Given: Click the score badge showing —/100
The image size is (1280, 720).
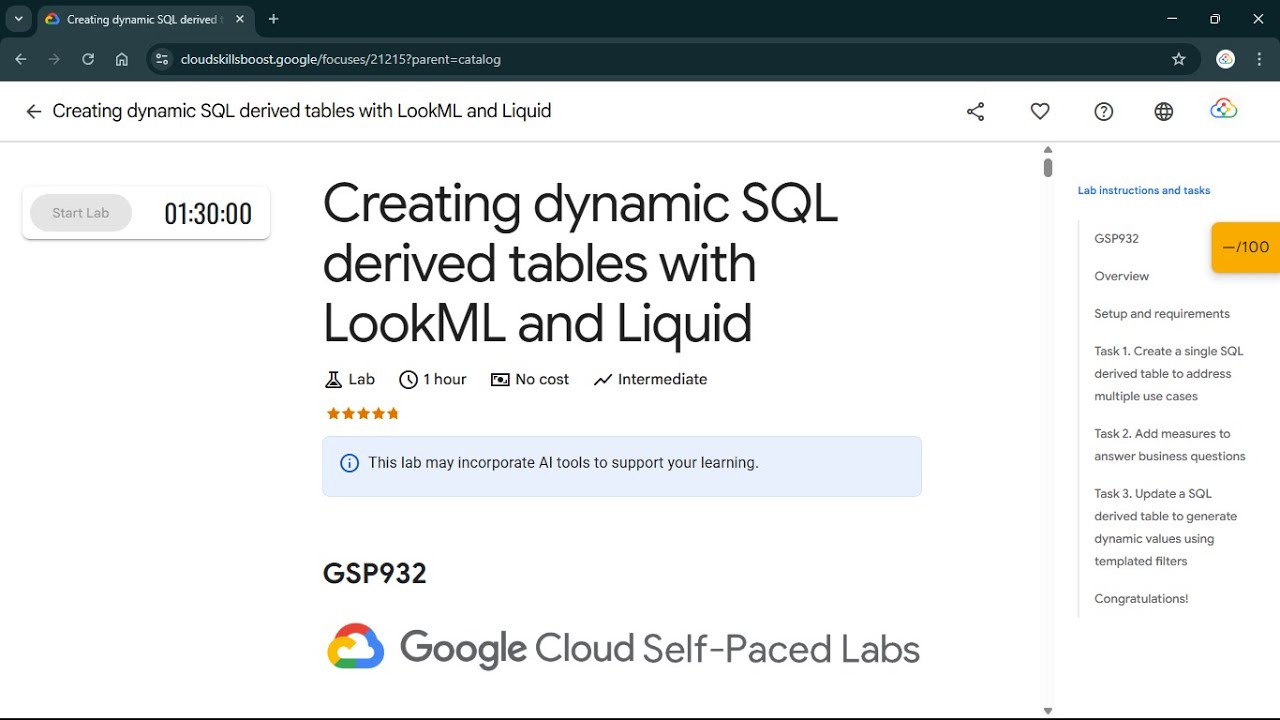Looking at the screenshot, I should tap(1246, 247).
